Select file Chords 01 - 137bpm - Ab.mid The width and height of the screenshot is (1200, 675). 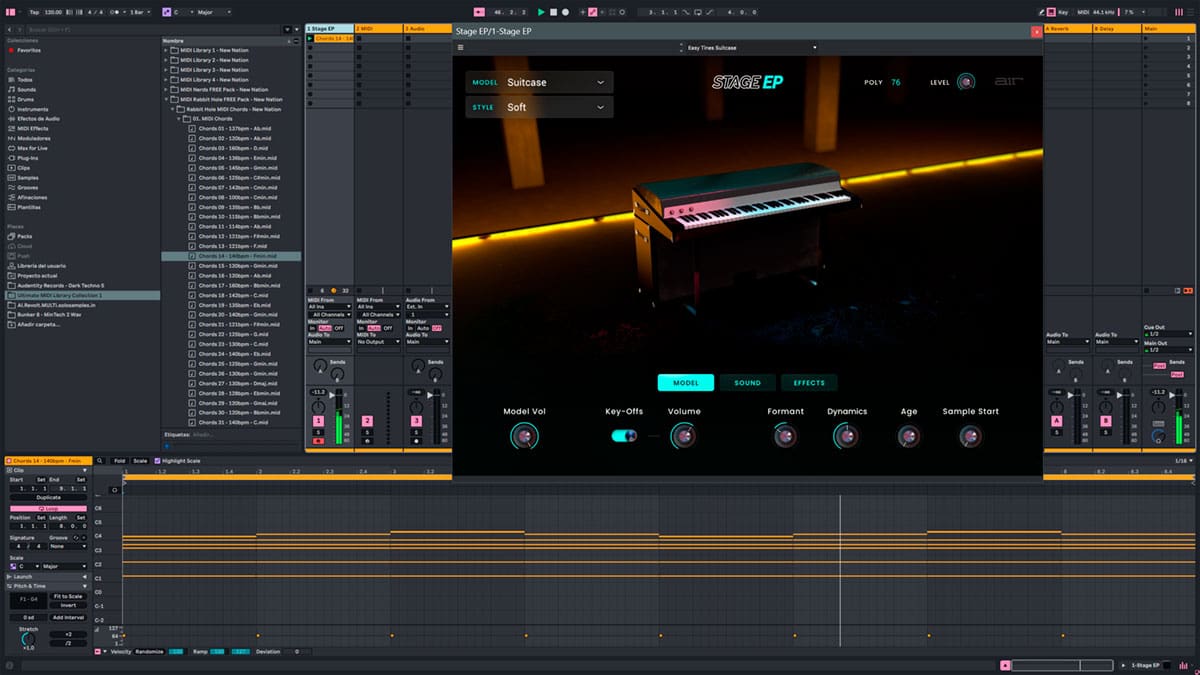click(x=235, y=128)
